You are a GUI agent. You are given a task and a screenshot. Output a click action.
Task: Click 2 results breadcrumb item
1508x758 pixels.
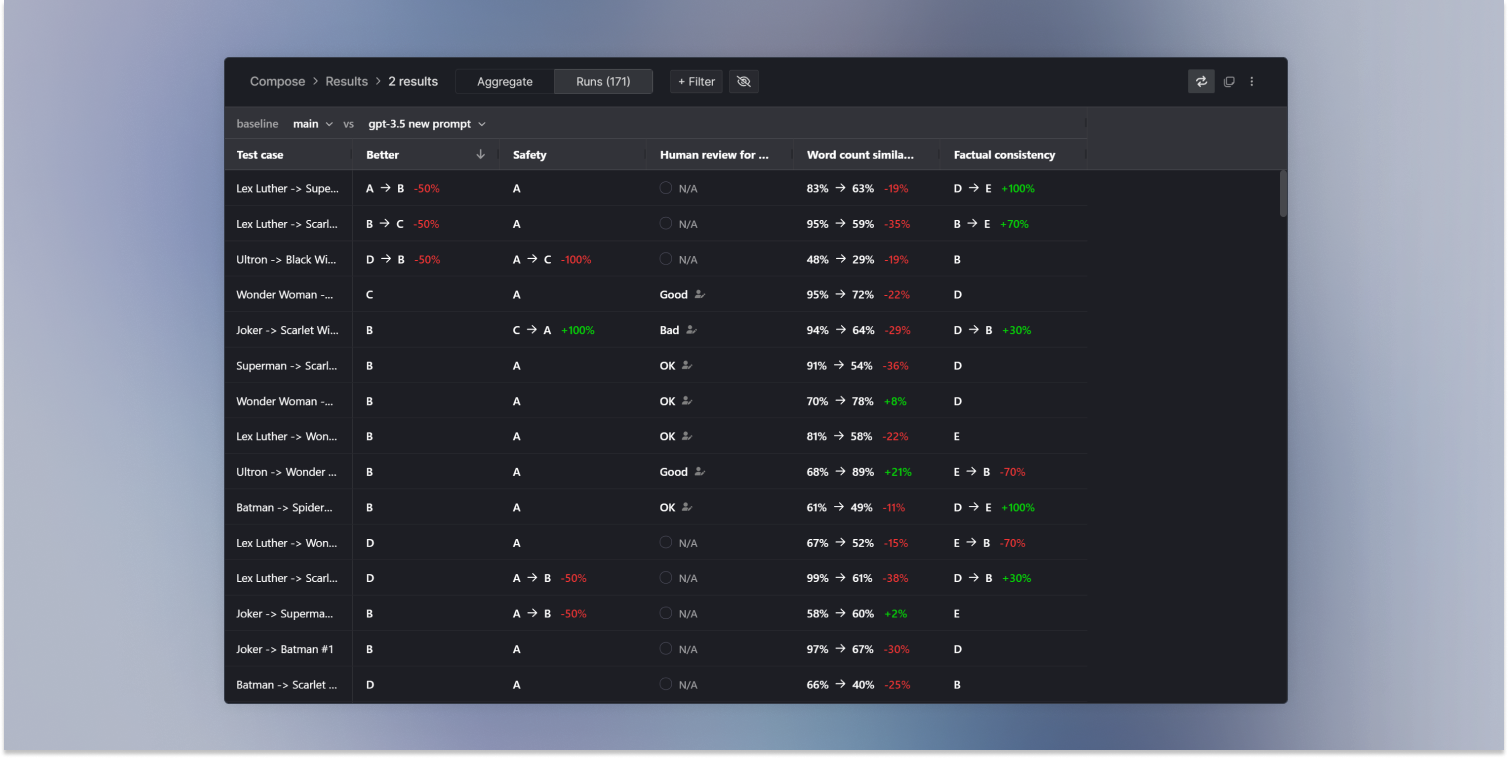coord(413,82)
